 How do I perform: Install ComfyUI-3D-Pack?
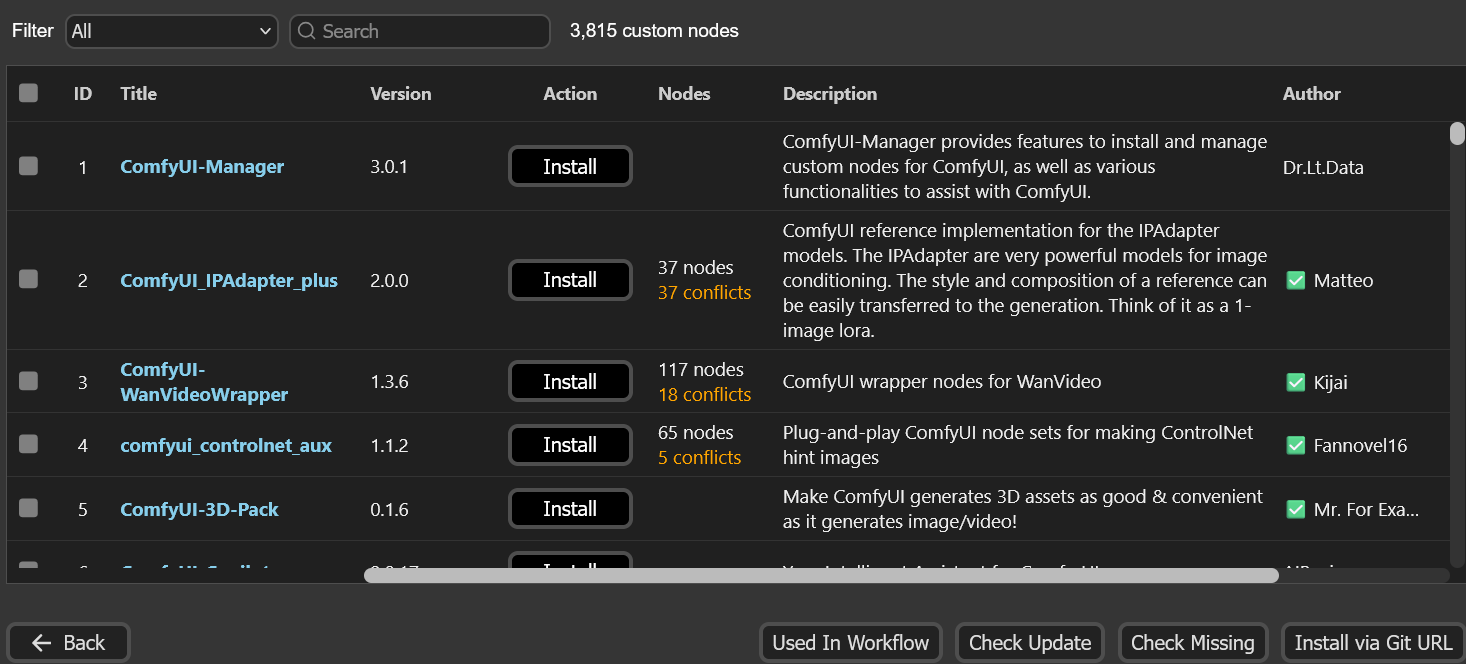tap(570, 509)
